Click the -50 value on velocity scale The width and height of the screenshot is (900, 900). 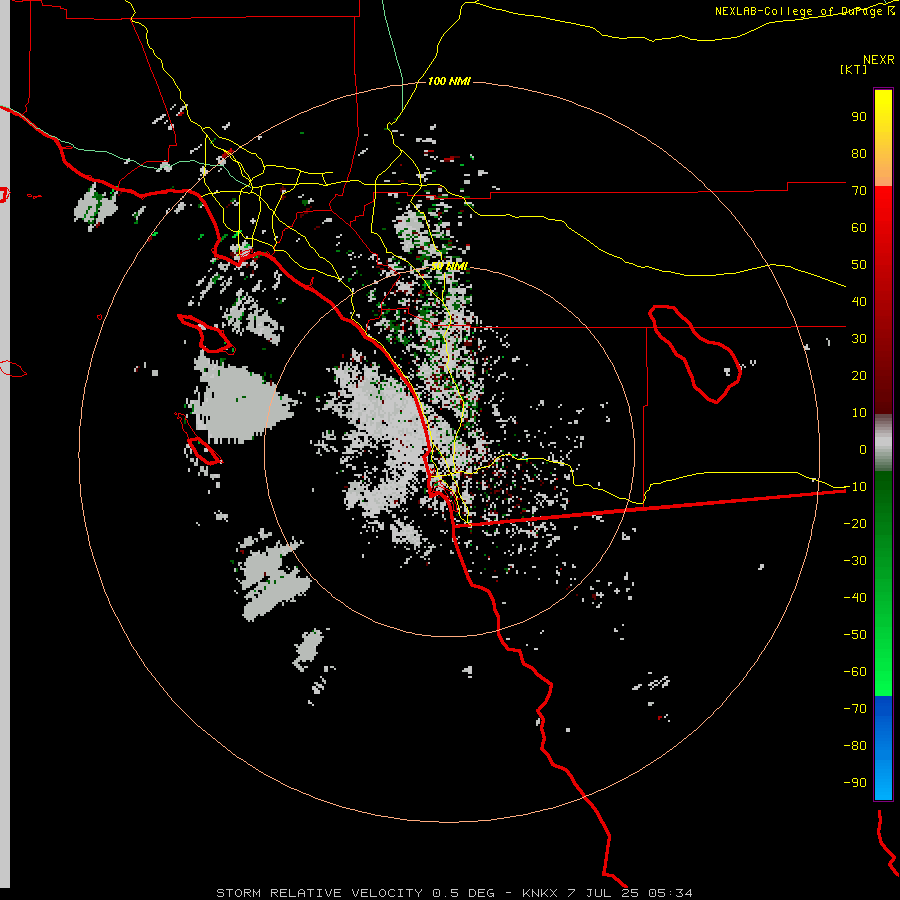coord(855,634)
